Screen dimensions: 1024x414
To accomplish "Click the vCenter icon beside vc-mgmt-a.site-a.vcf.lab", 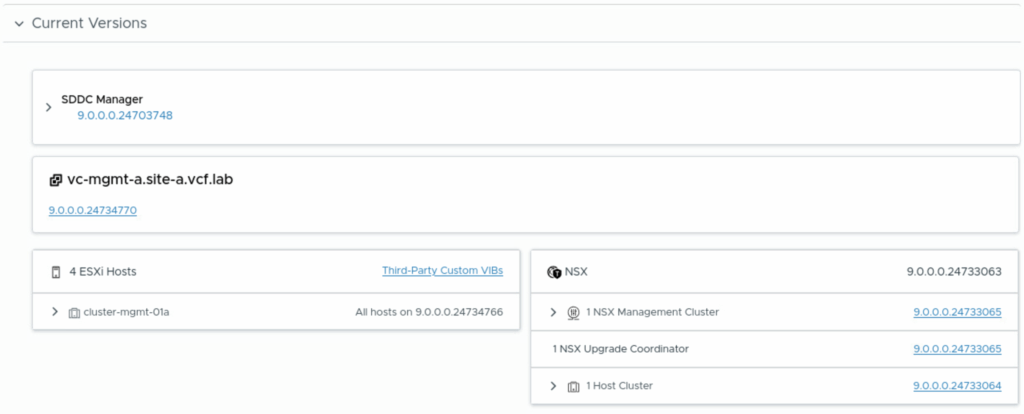I will [x=55, y=181].
